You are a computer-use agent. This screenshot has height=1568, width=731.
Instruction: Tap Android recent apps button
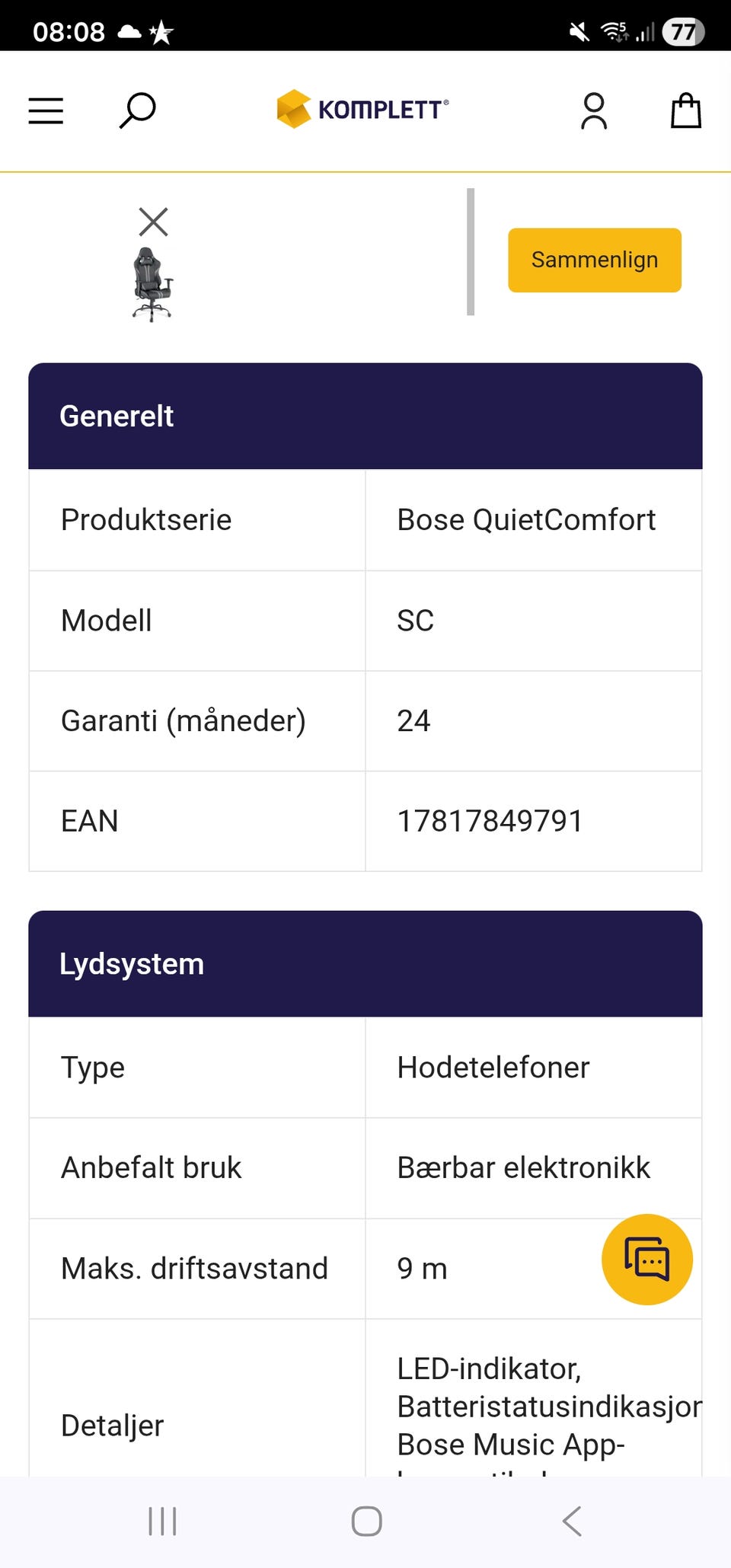[x=162, y=1521]
